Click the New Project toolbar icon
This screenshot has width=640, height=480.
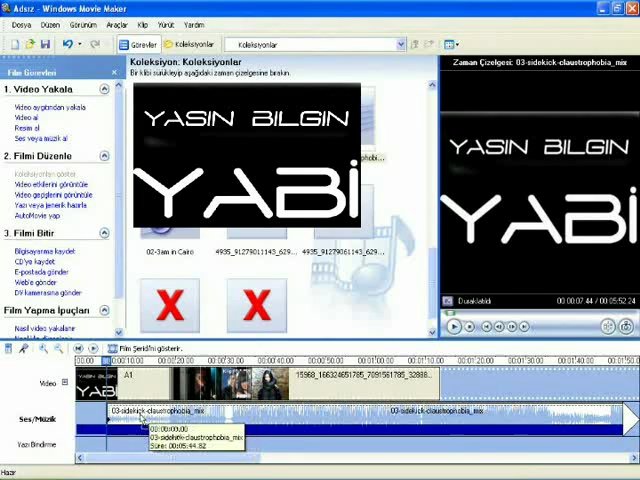[x=15, y=44]
